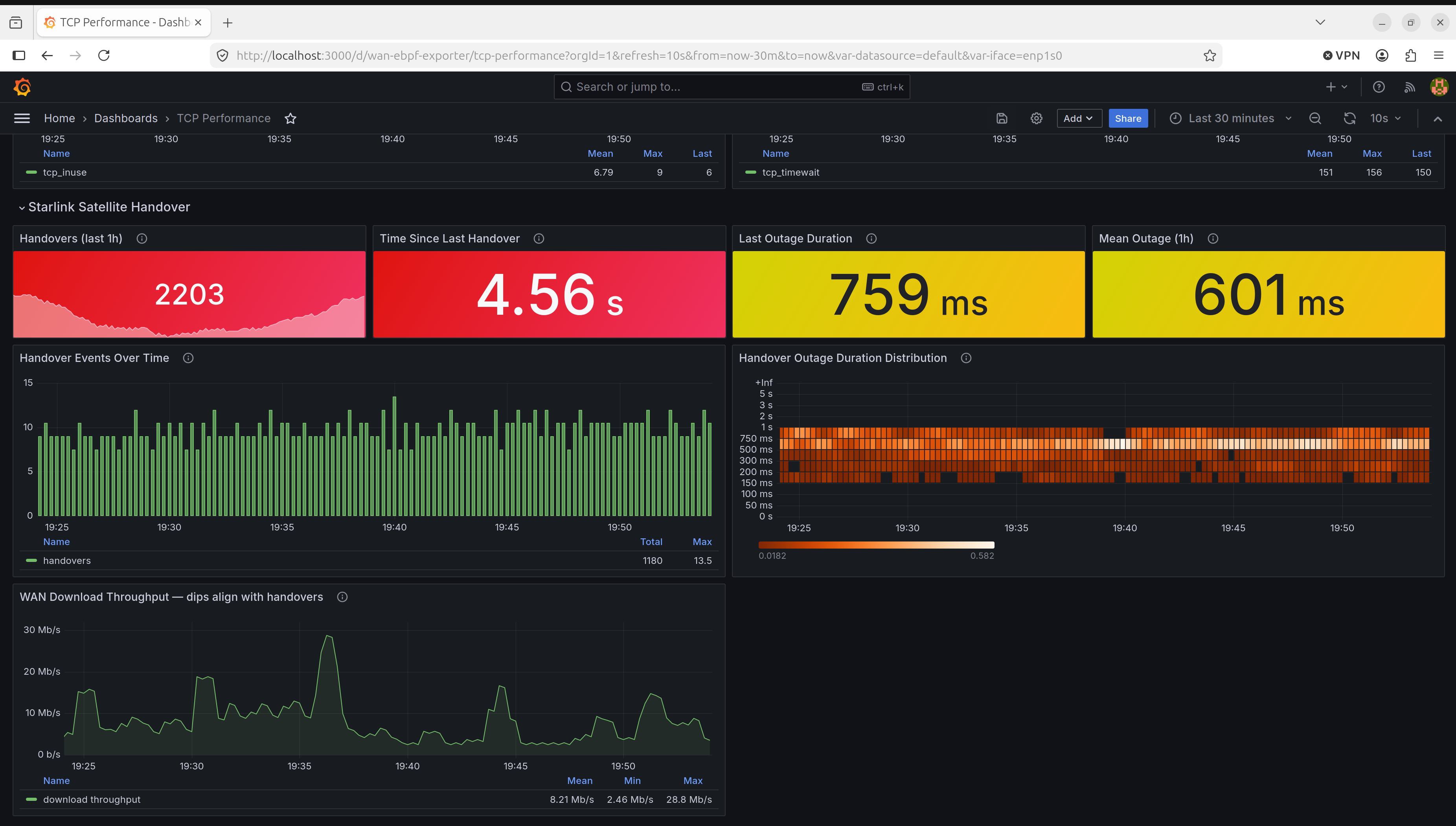The height and width of the screenshot is (826, 1456).
Task: Toggle download throughput legend series
Action: pos(91,799)
